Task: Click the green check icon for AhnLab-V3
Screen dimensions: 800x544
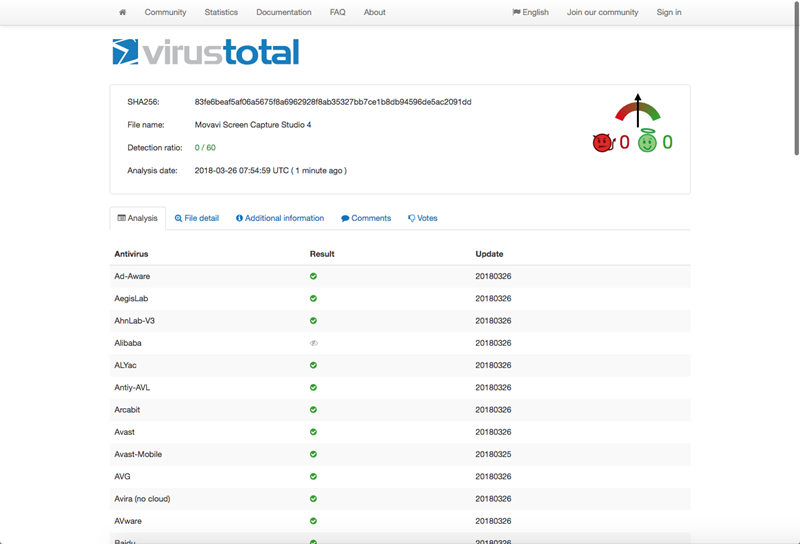Action: coord(313,320)
